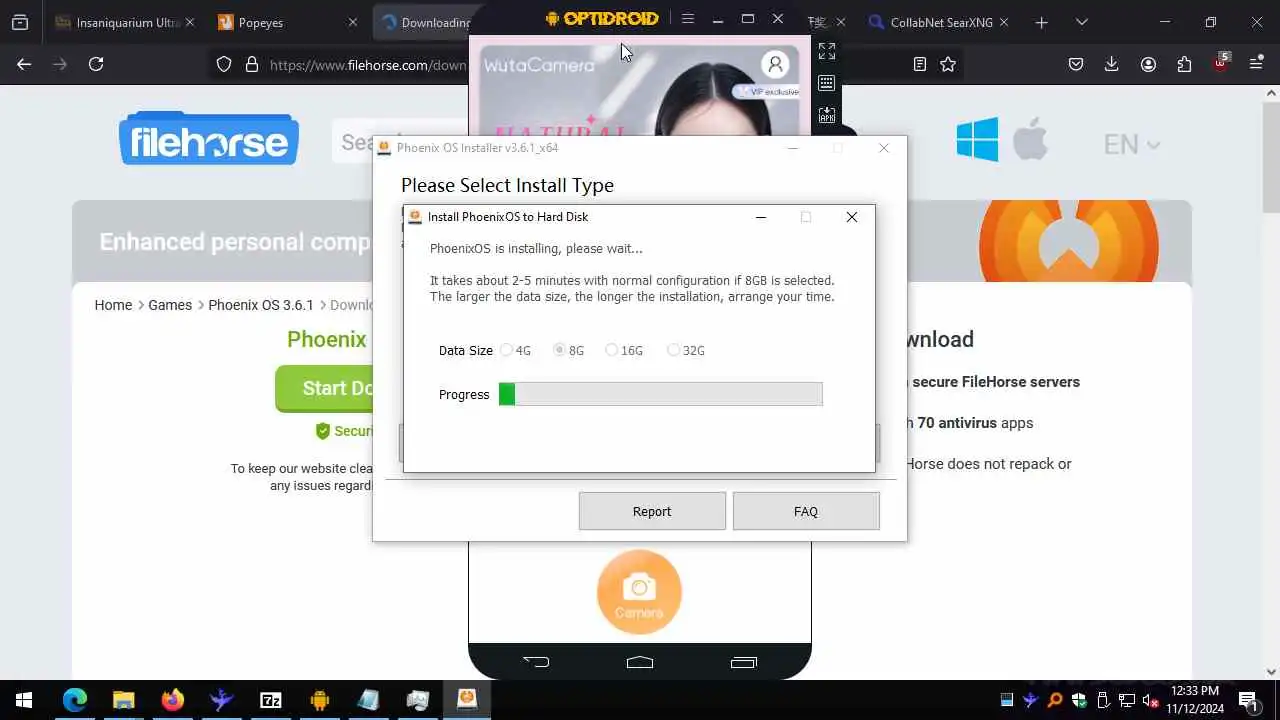Open the Optidroid hamburger menu
The width and height of the screenshot is (1280, 720).
pos(687,19)
